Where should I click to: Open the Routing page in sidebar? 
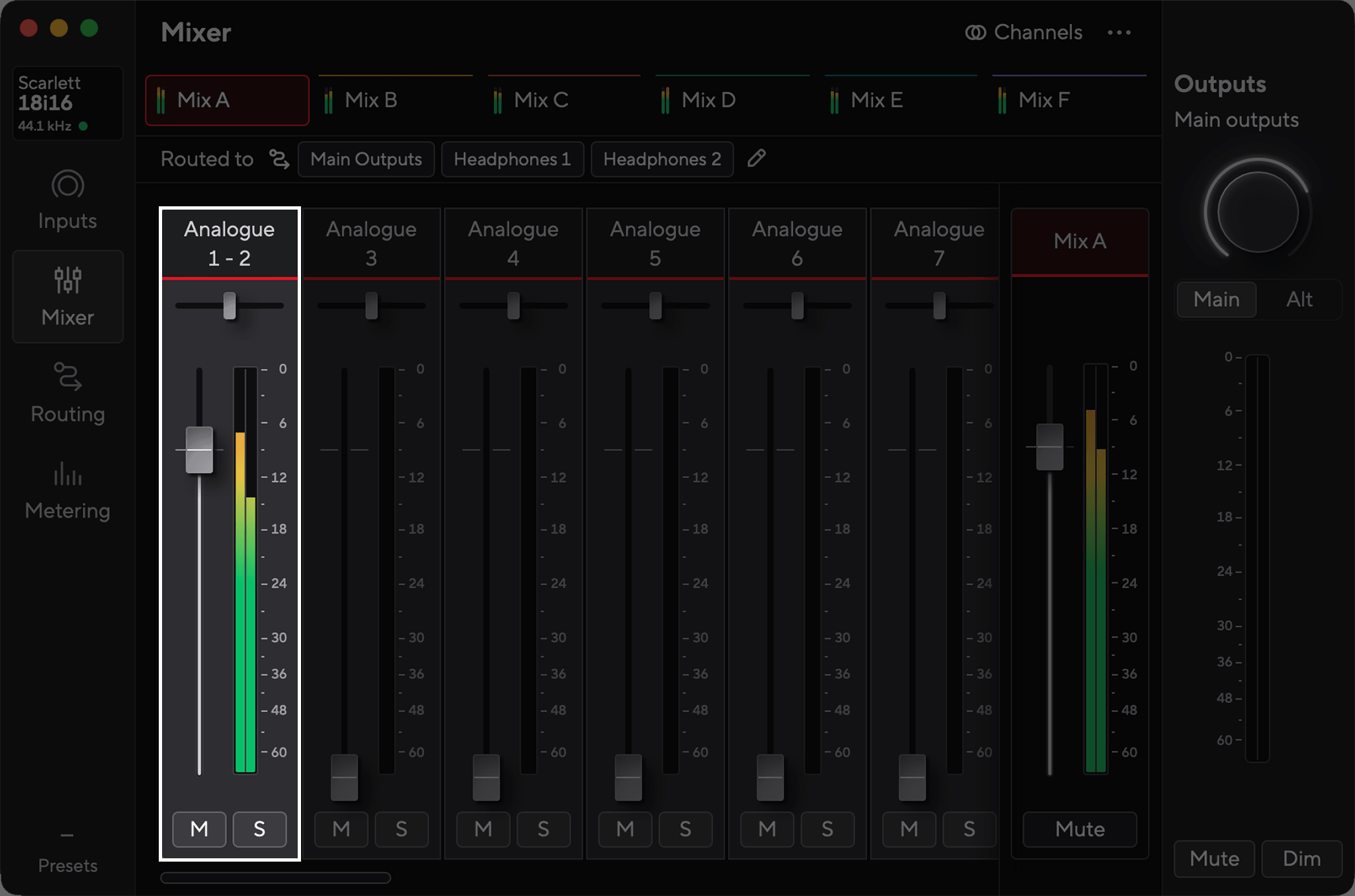pyautogui.click(x=67, y=393)
